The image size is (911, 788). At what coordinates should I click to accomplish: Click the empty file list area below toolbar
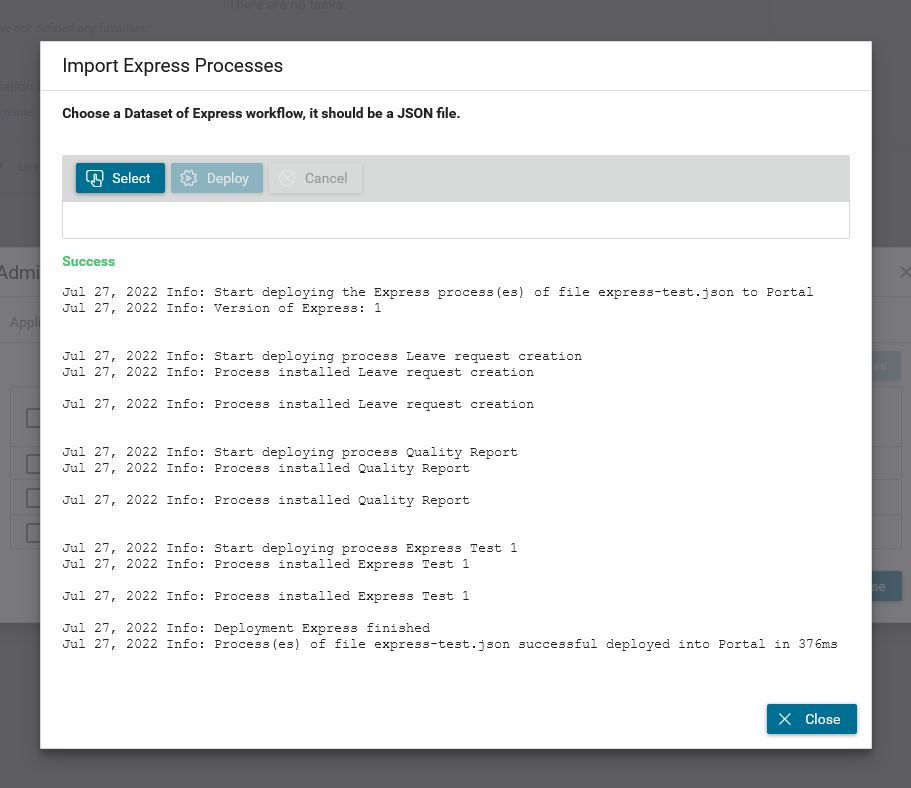(456, 220)
